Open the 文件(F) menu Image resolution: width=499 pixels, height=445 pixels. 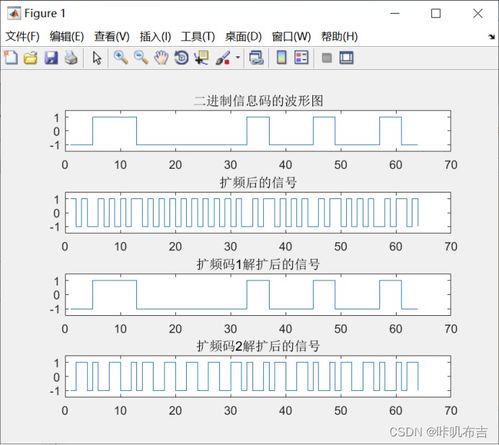(22, 36)
